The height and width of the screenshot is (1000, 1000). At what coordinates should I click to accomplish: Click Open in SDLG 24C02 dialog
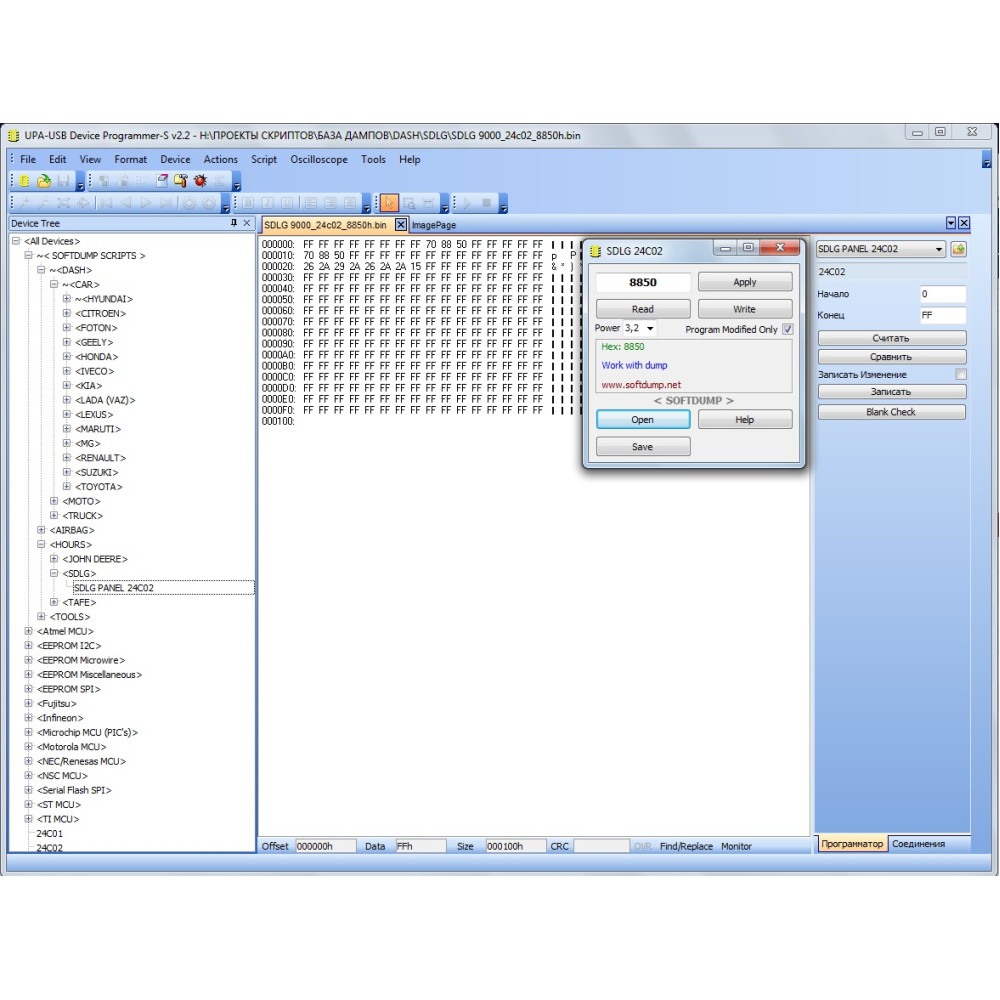click(x=643, y=420)
